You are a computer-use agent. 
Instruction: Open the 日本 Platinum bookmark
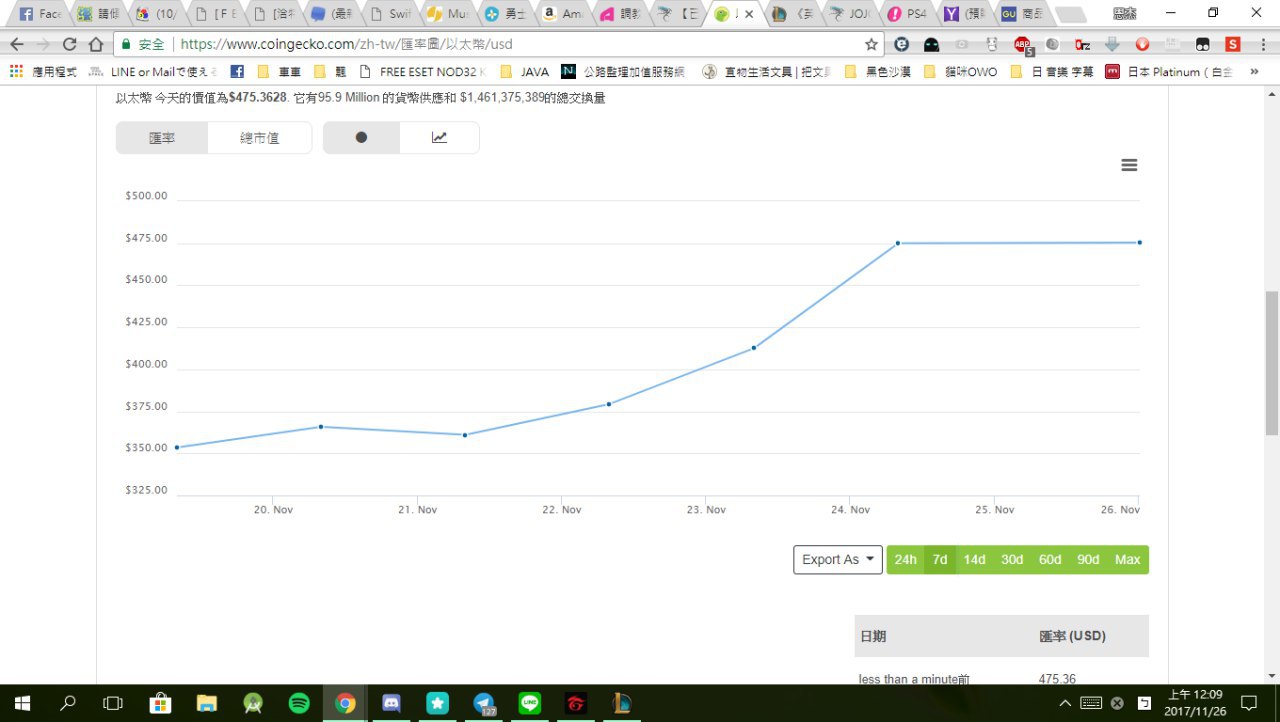pos(1169,72)
